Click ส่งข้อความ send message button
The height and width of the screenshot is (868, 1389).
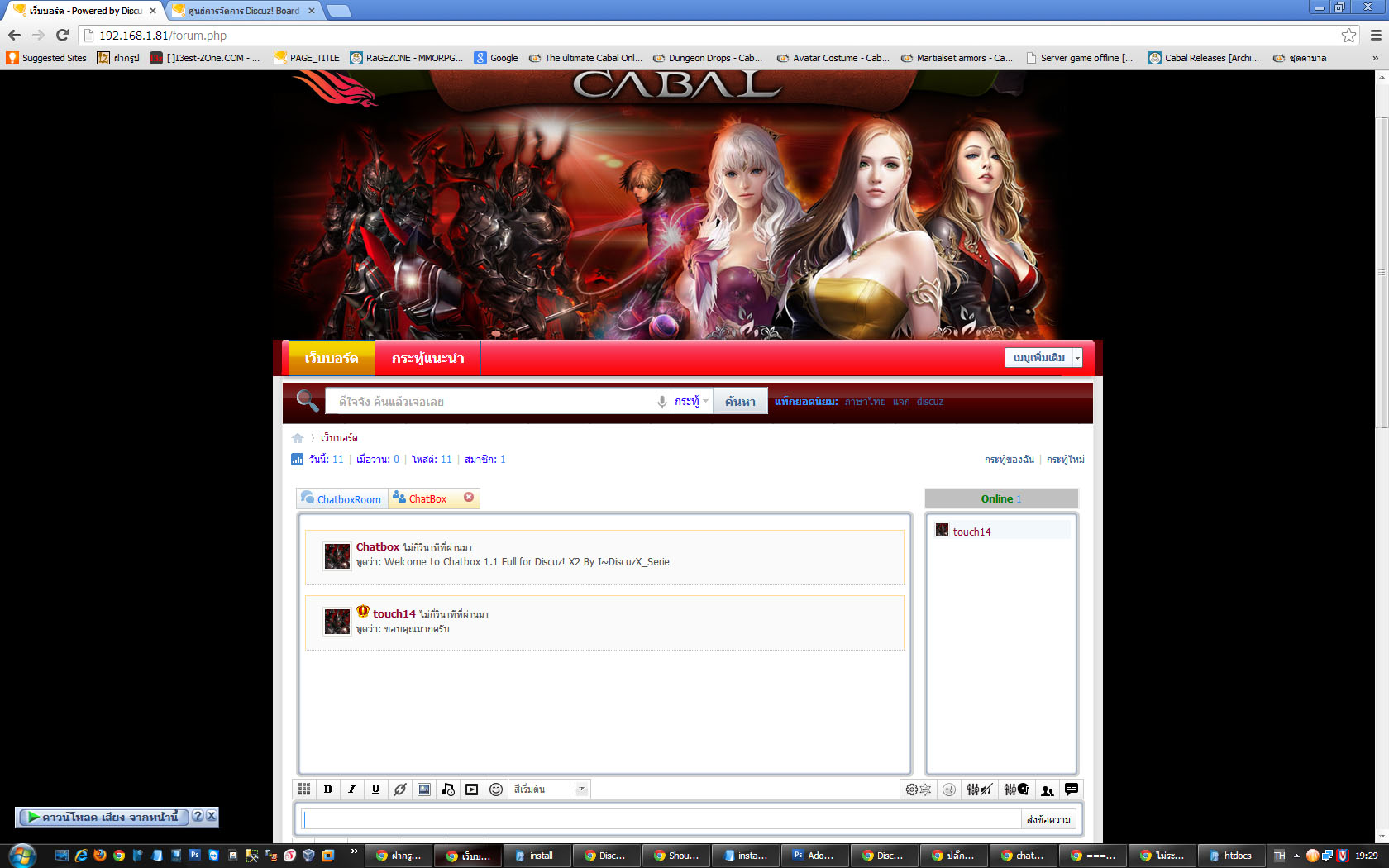(x=1048, y=819)
